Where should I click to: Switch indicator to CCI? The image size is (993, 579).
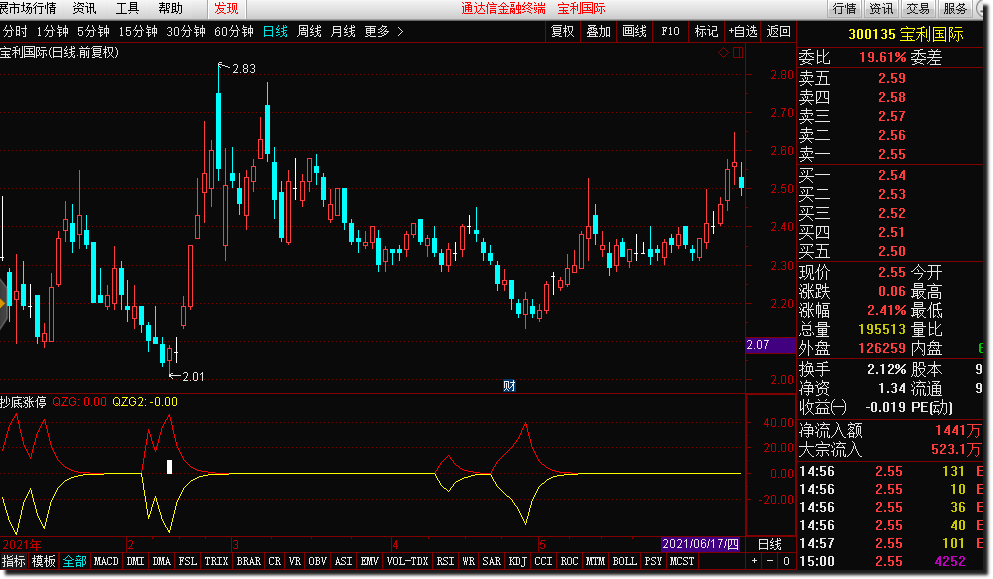click(x=543, y=561)
